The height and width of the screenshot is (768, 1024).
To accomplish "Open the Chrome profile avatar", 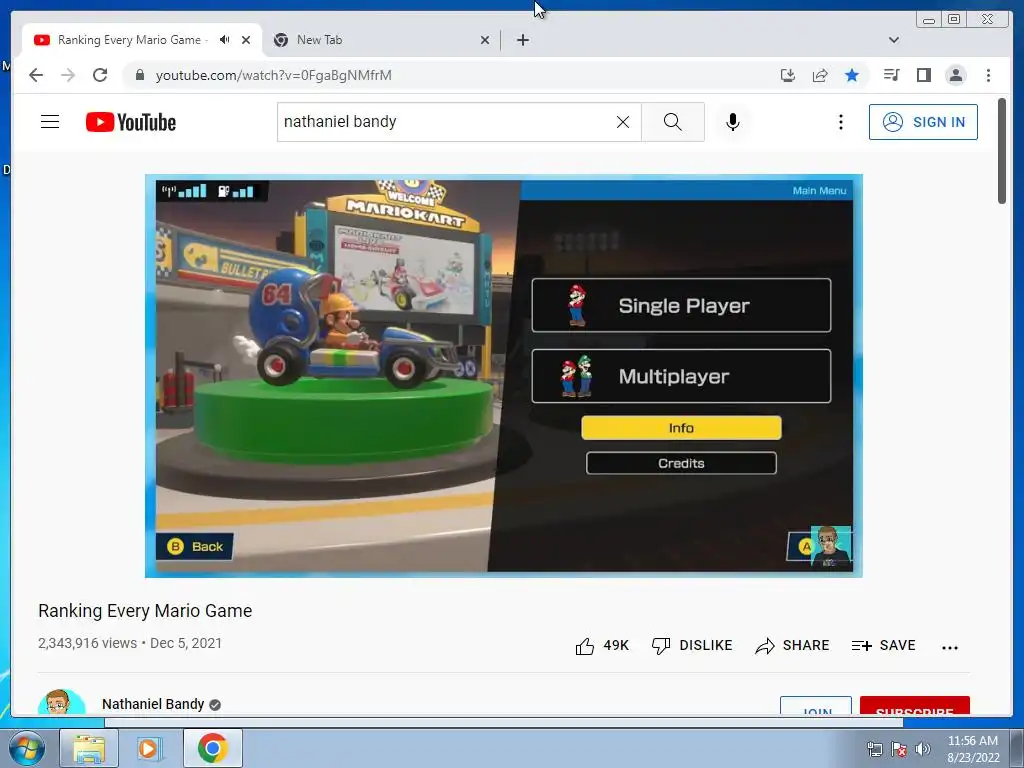I will (x=955, y=75).
